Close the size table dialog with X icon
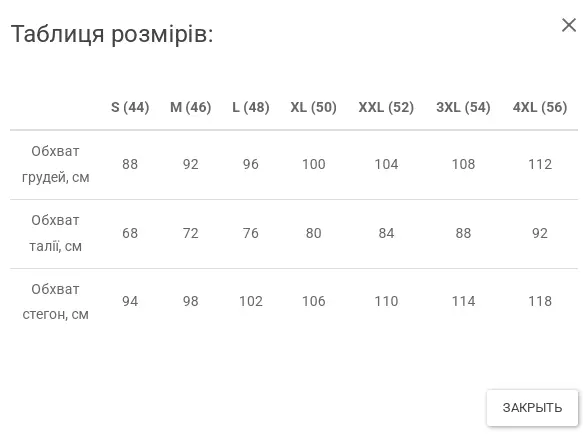 coord(569,25)
